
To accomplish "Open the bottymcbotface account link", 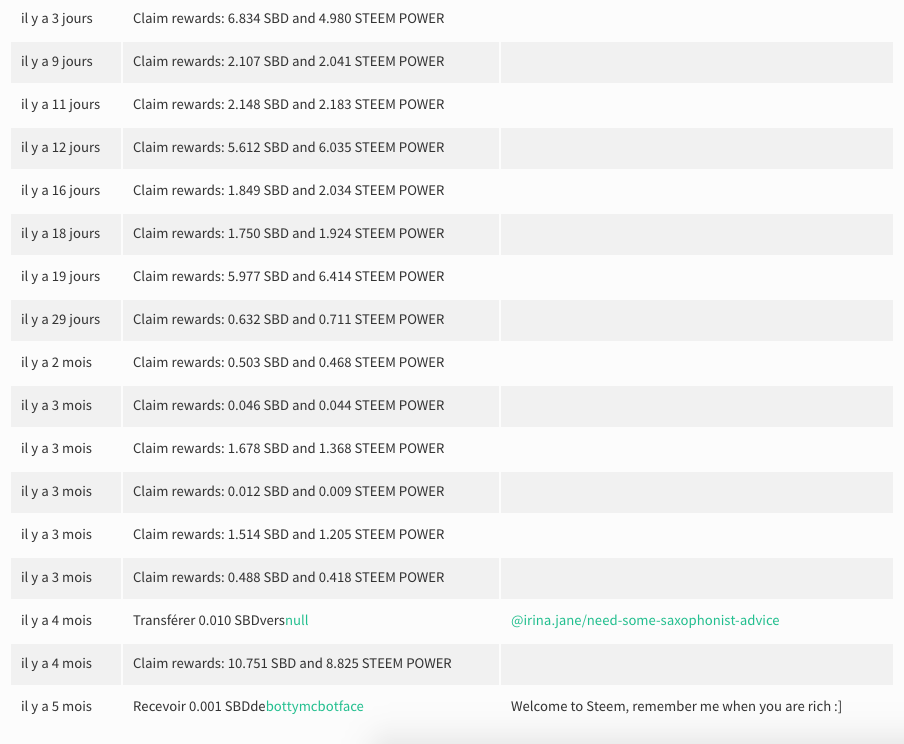I will pos(315,707).
